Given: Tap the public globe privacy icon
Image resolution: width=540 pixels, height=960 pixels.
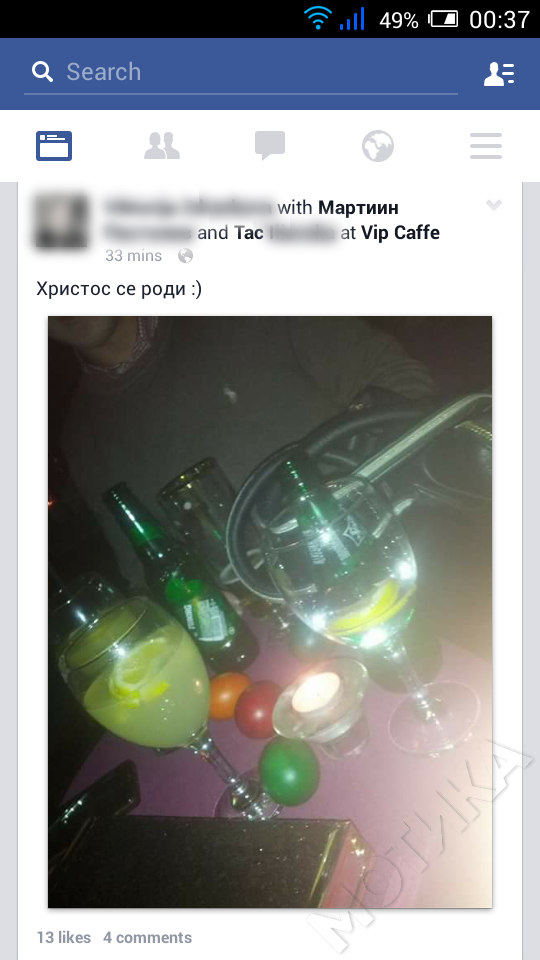Looking at the screenshot, I should [x=186, y=256].
